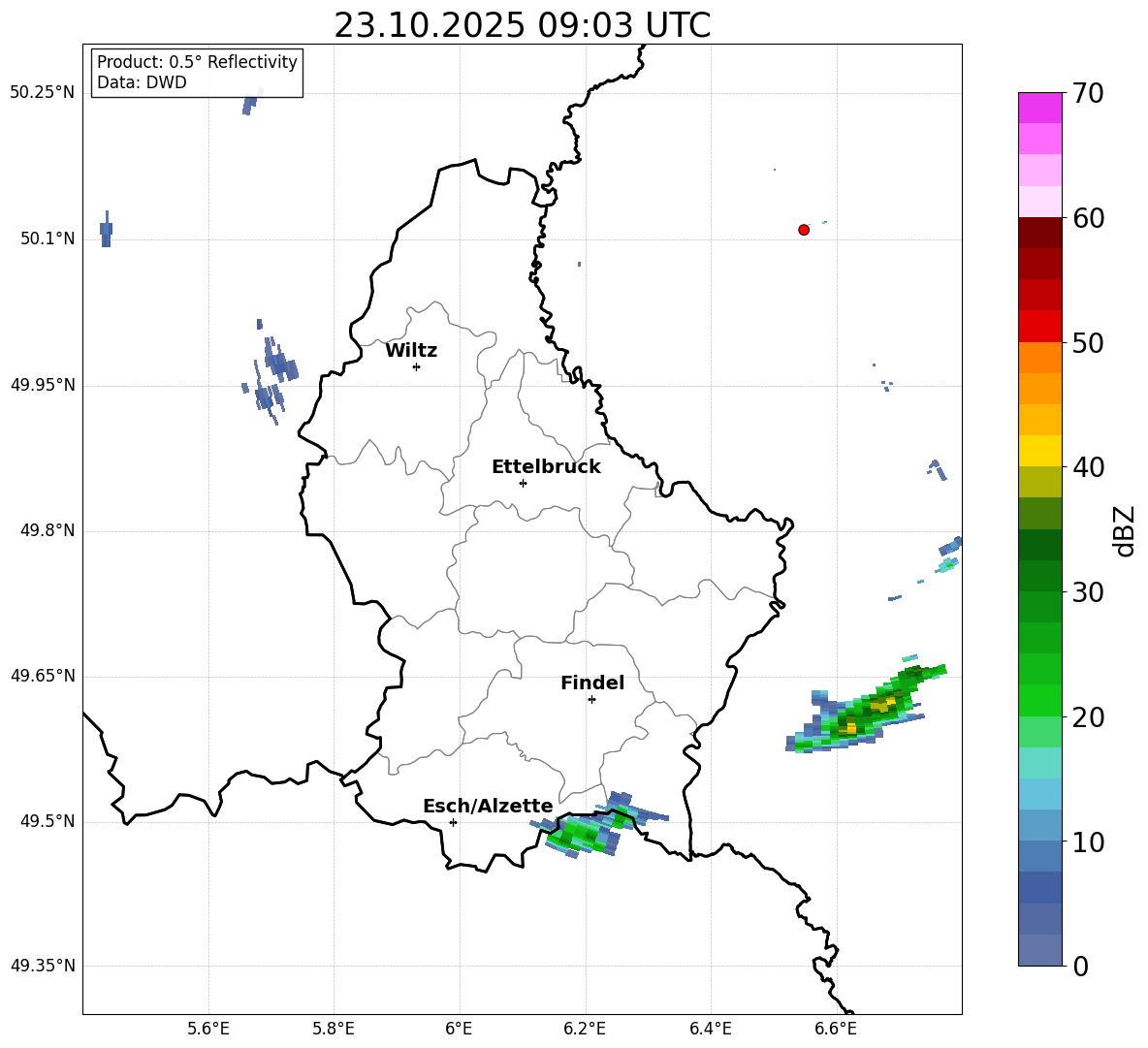Click 'Product: 0.5° Reflectivity' legend text

[197, 62]
